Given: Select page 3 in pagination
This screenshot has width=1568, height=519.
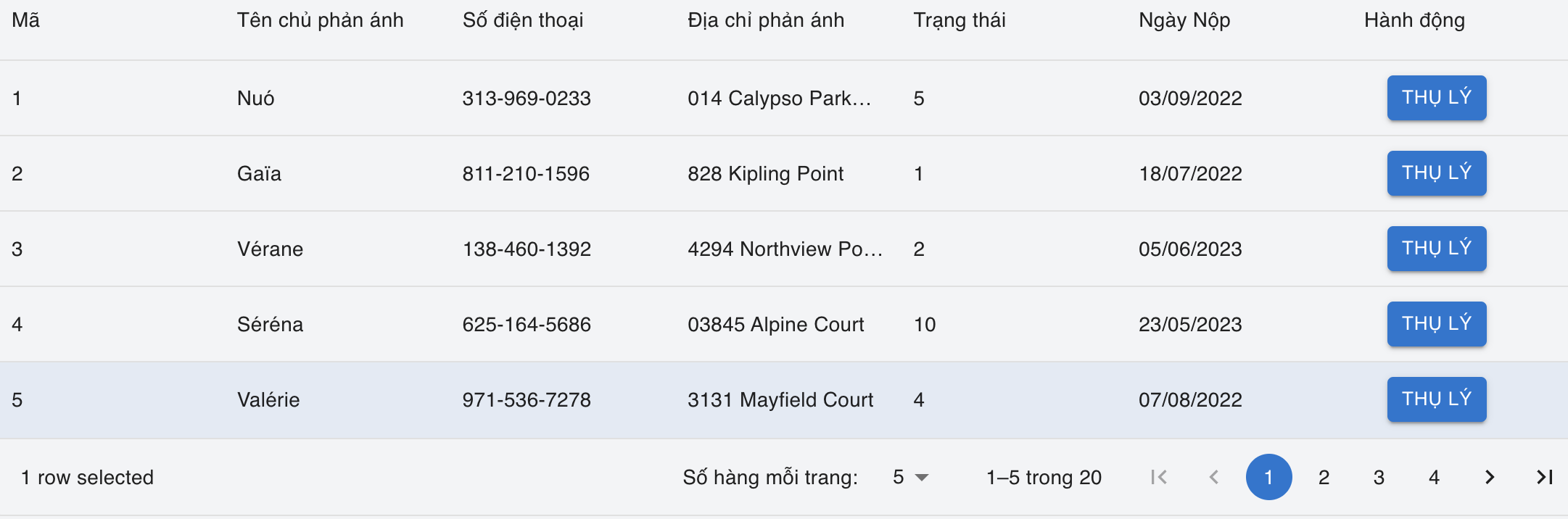Looking at the screenshot, I should [1379, 477].
